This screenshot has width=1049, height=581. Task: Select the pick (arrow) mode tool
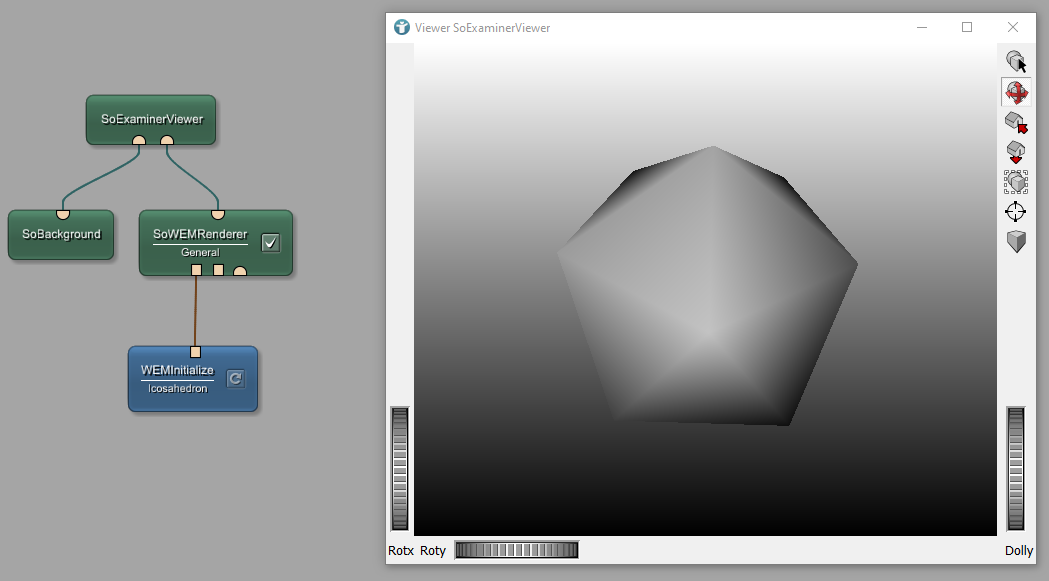click(1016, 62)
